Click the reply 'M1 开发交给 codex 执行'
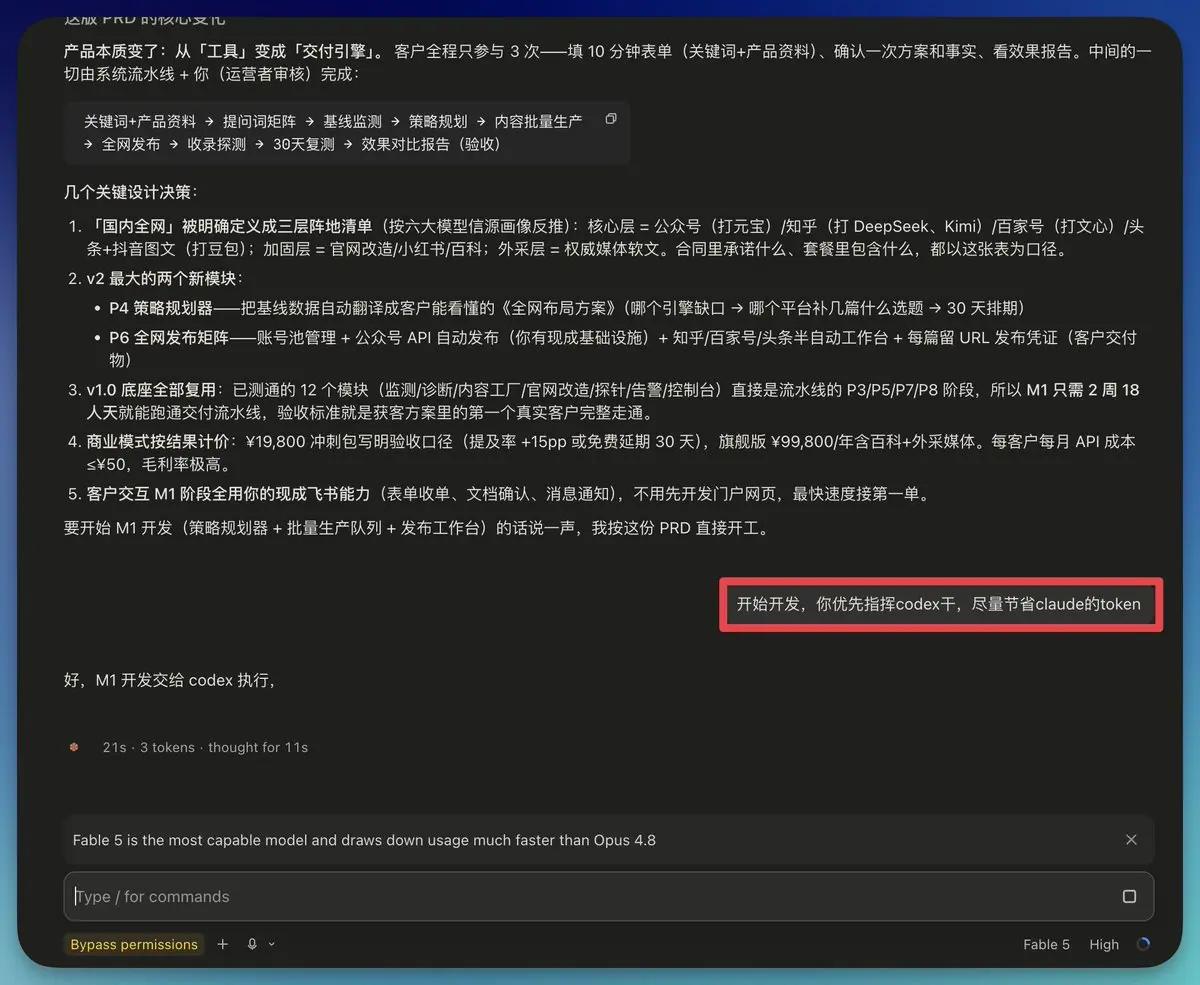This screenshot has height=985, width=1200. point(170,681)
